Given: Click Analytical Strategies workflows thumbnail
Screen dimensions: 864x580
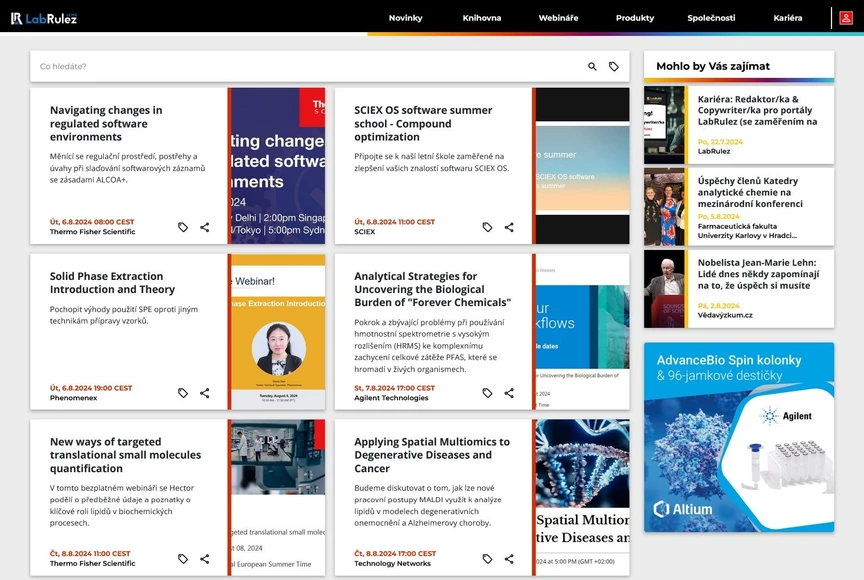Looking at the screenshot, I should point(582,332).
